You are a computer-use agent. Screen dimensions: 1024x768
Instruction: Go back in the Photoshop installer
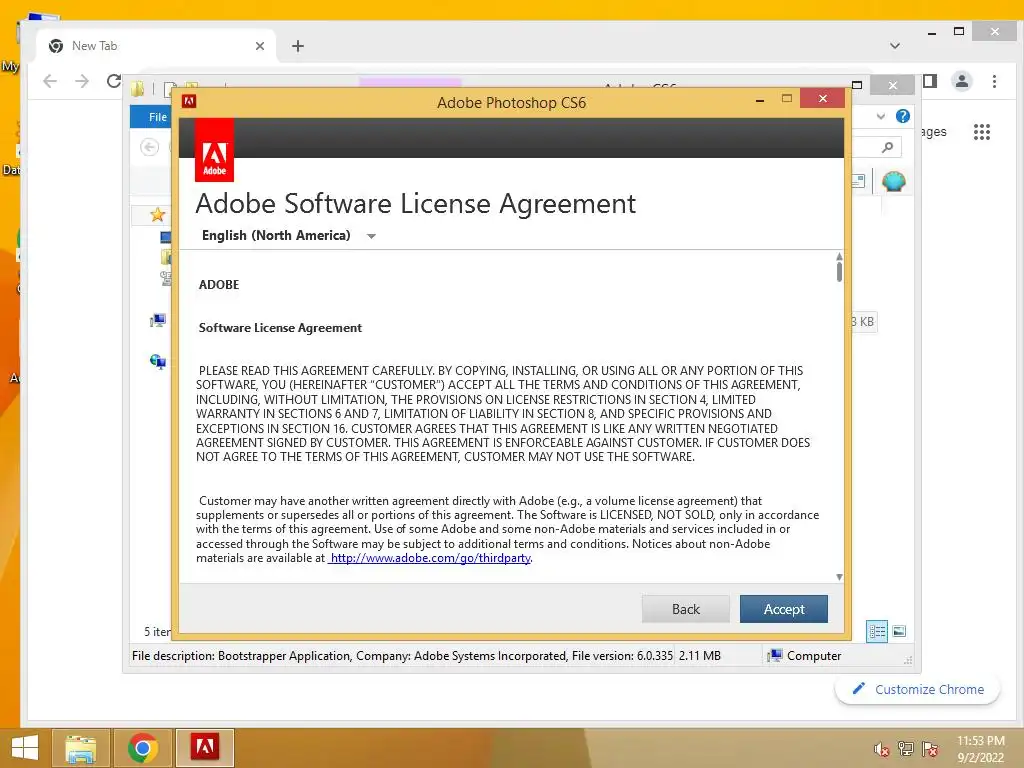coord(686,609)
